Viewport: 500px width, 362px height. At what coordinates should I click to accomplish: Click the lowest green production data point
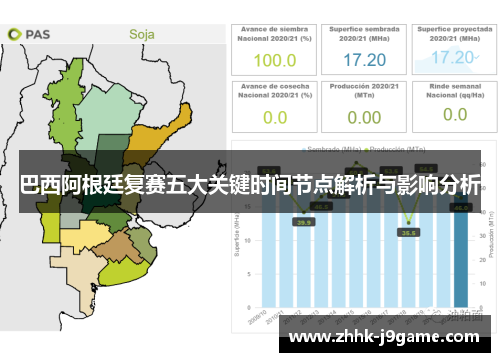[x=409, y=223]
